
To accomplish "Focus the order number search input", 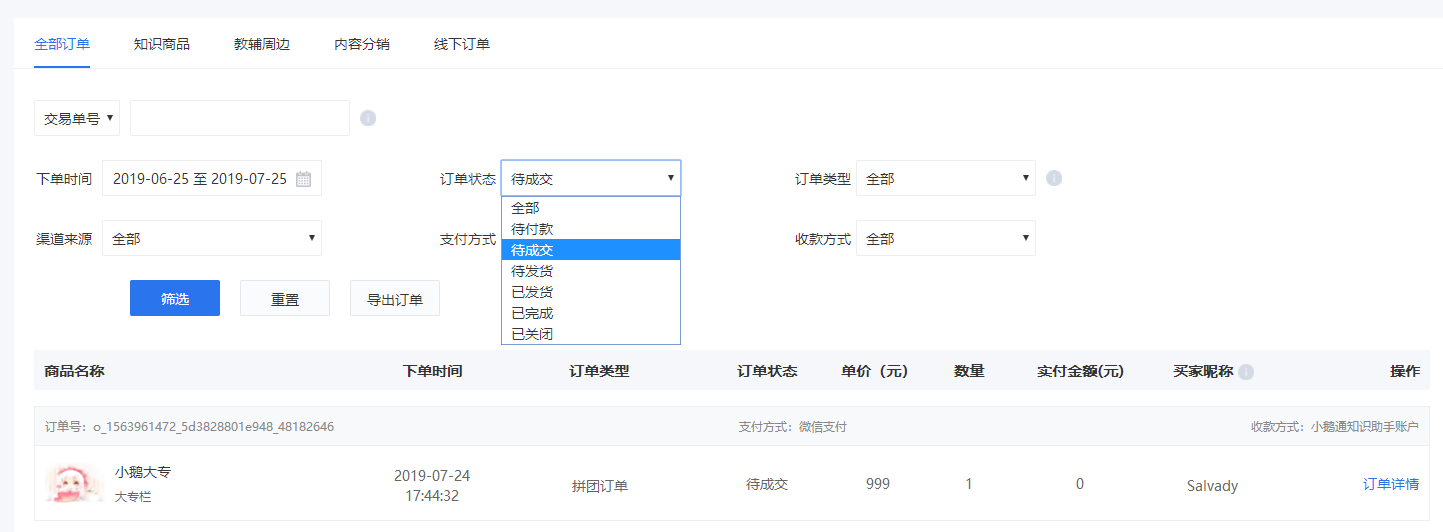I will pos(240,118).
